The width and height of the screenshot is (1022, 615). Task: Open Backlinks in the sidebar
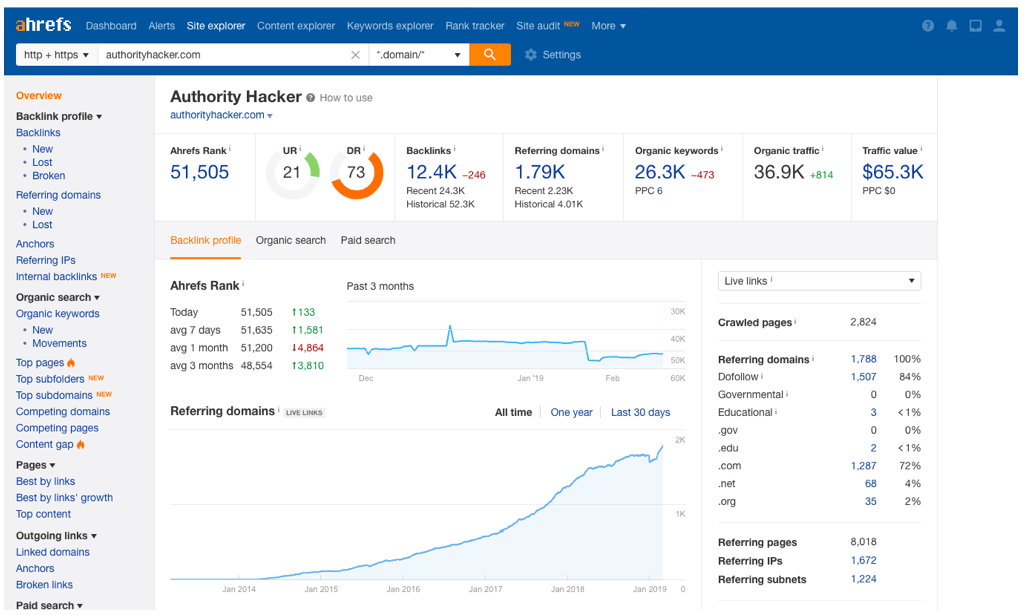pos(38,133)
